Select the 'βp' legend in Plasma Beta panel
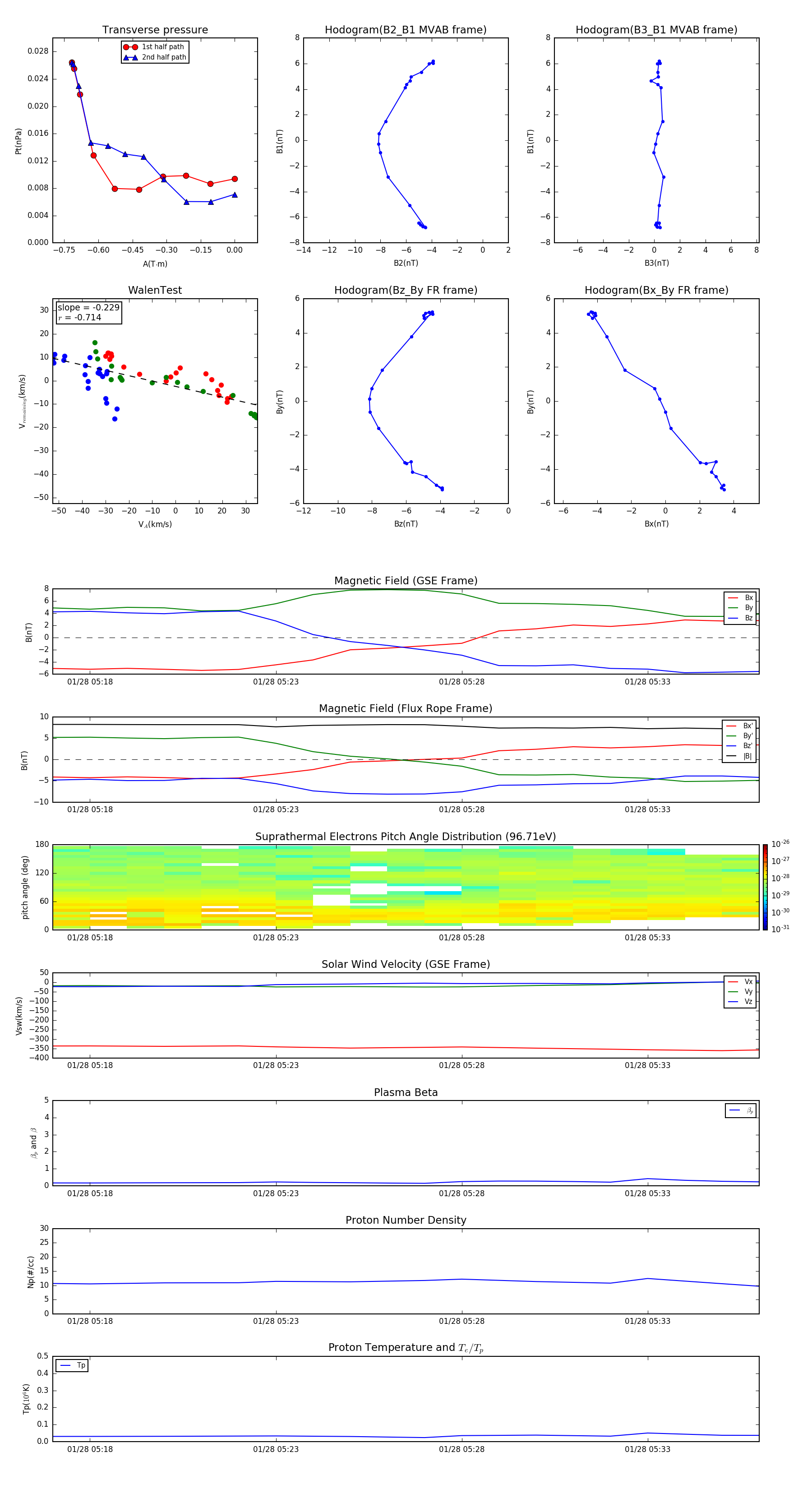The image size is (812, 1489). pyautogui.click(x=741, y=1110)
